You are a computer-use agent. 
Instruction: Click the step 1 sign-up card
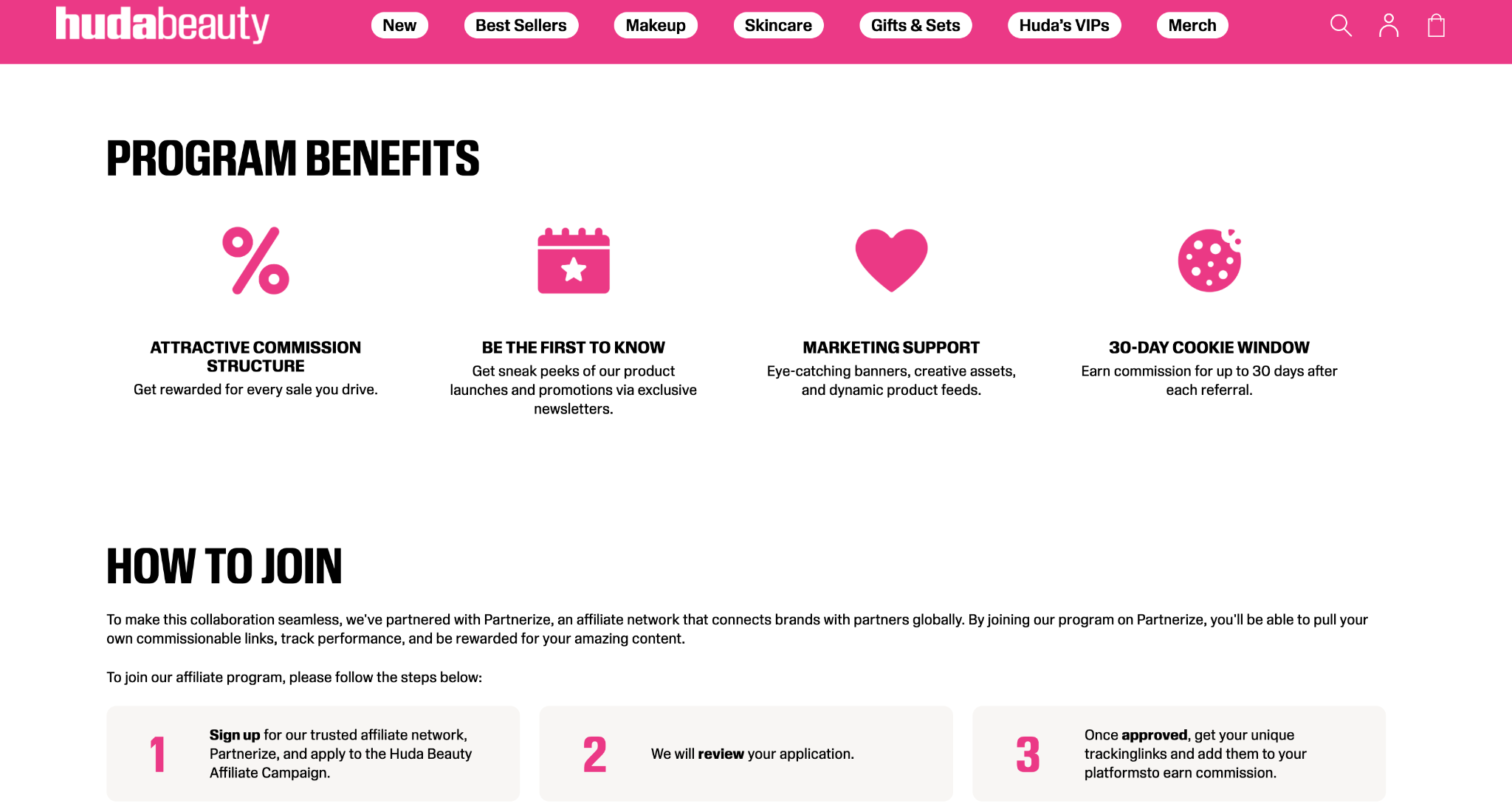[313, 754]
